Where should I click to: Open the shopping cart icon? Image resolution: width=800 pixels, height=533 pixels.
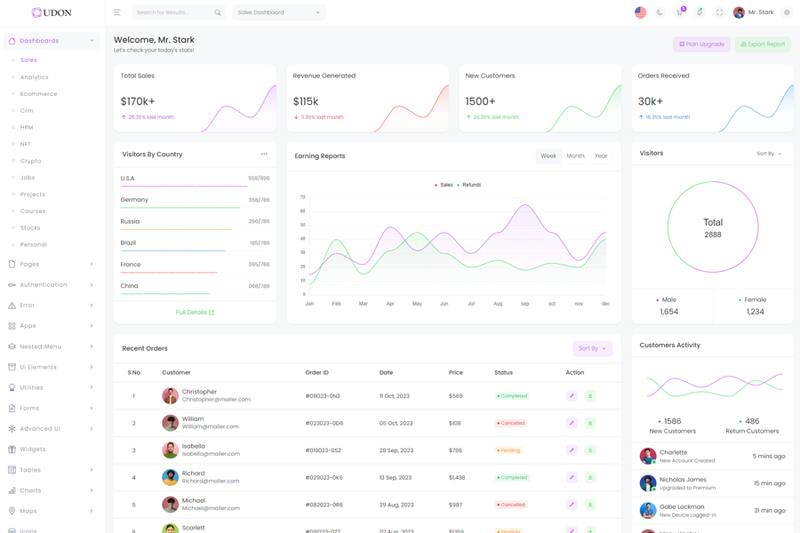680,13
